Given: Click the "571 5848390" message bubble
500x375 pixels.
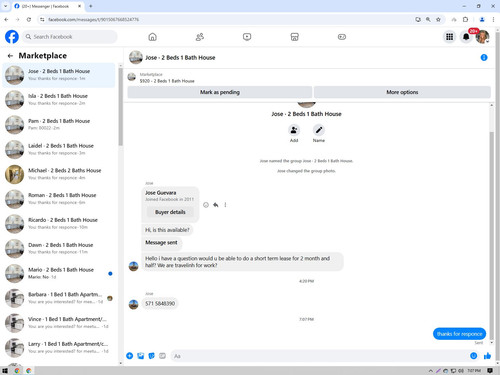Looking at the screenshot, I should [x=160, y=304].
